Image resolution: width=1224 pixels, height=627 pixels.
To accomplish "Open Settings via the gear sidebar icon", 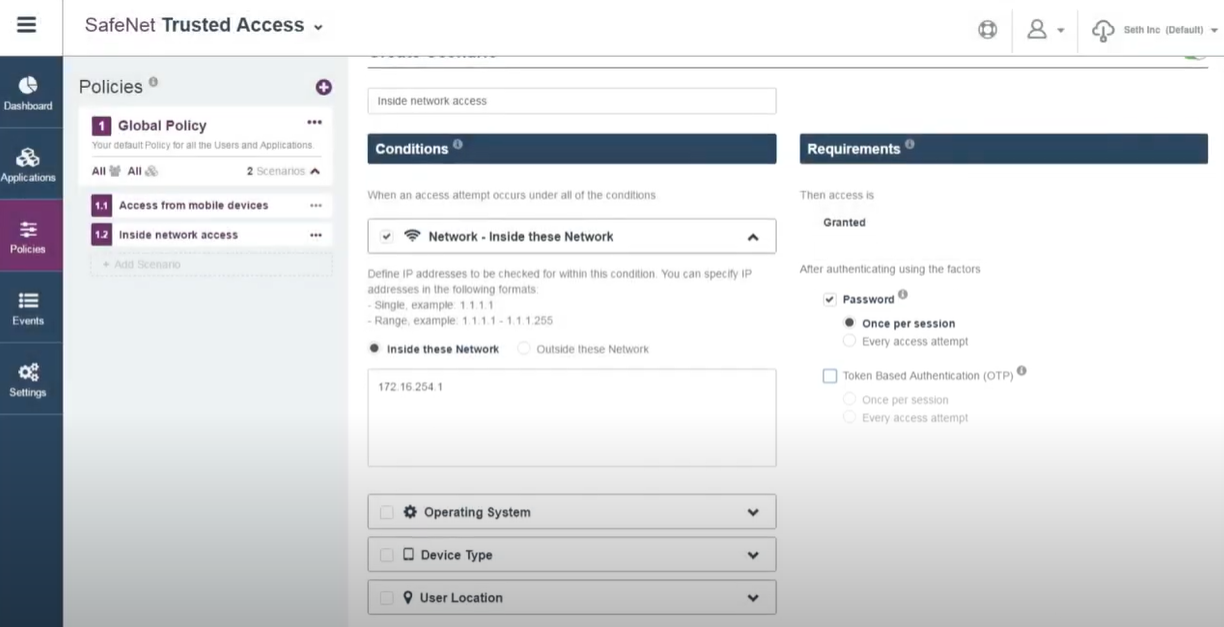I will click(29, 375).
